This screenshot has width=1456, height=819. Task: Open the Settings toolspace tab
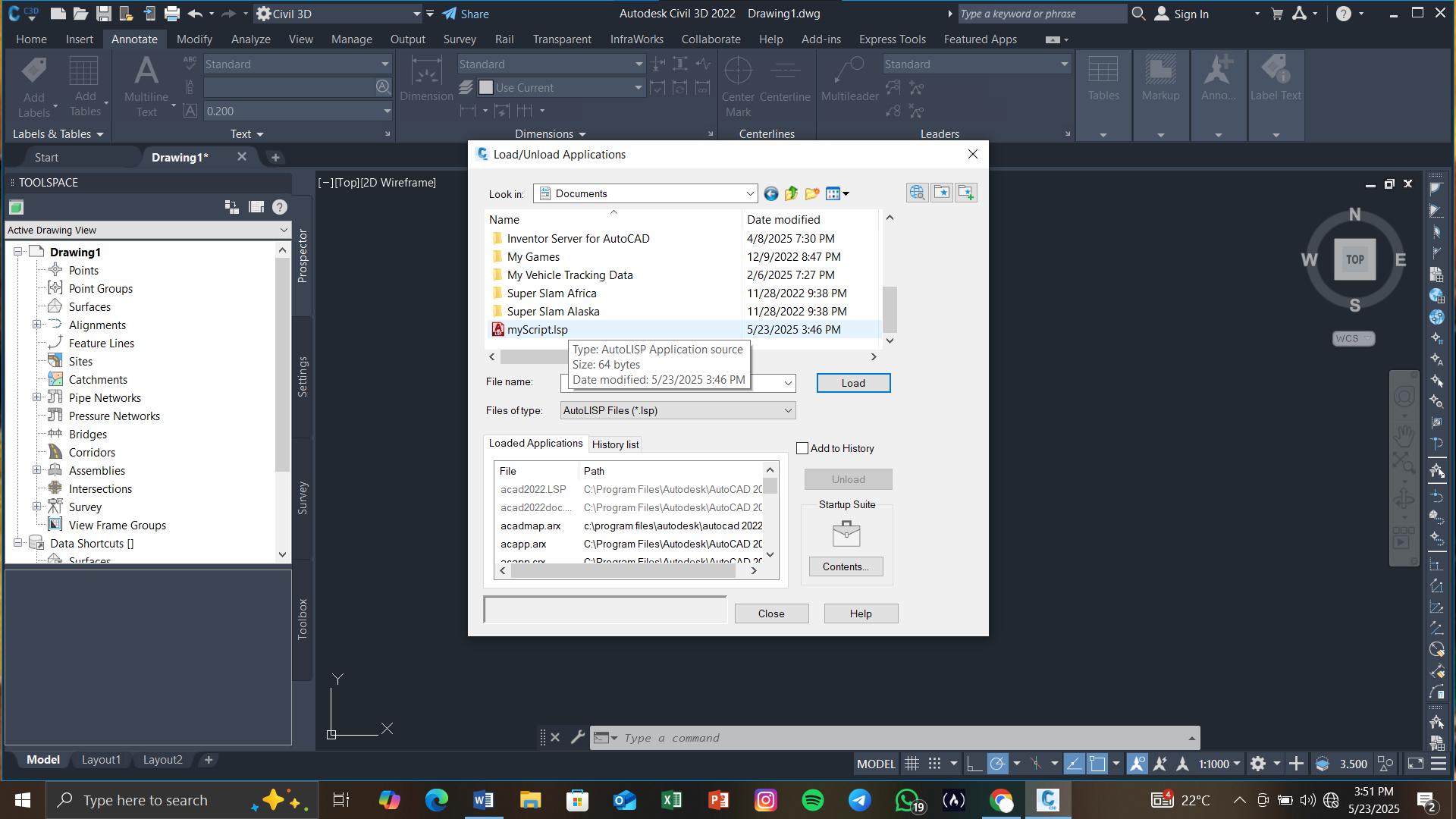303,377
